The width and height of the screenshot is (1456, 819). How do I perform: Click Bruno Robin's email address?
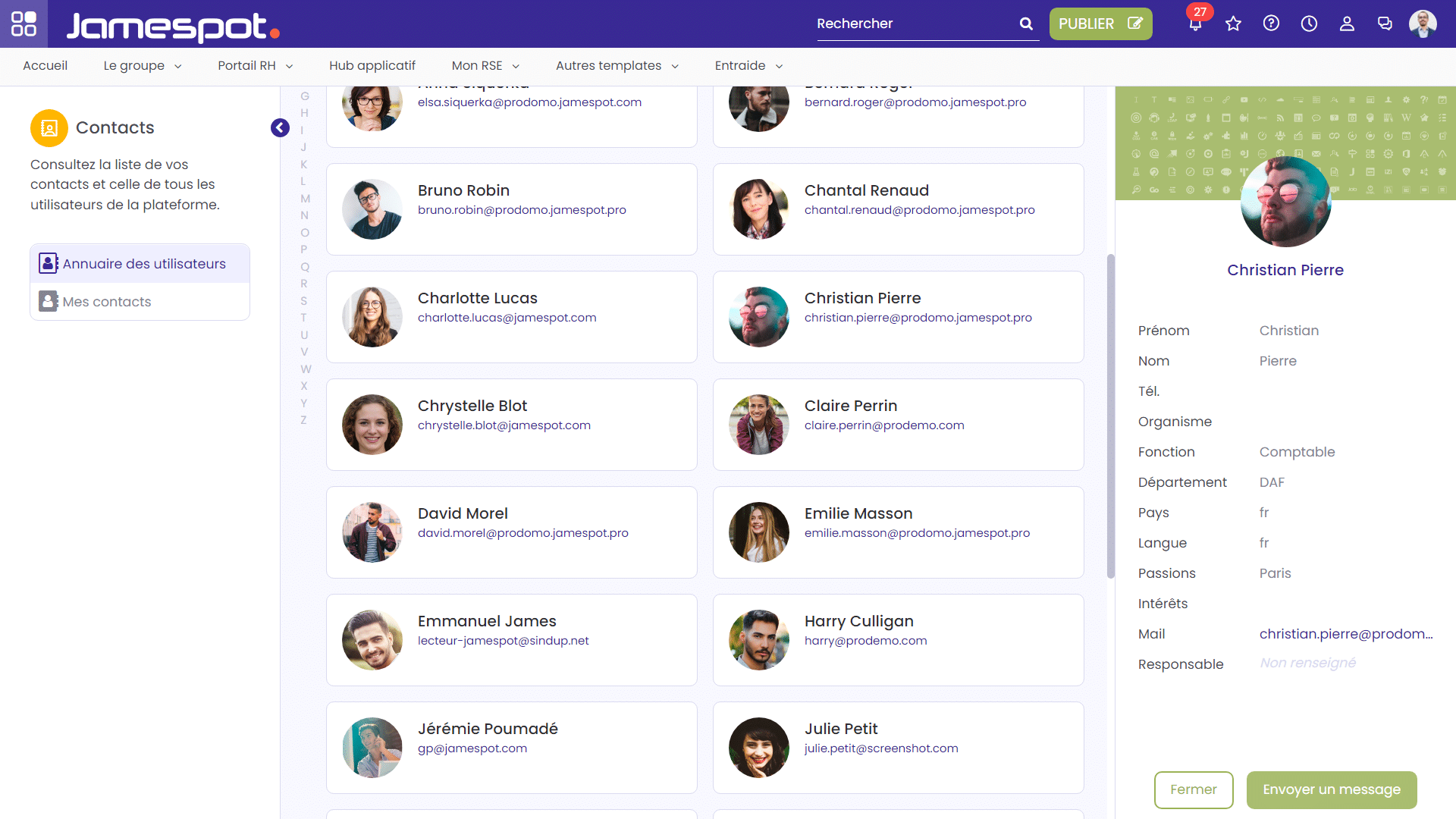pyautogui.click(x=522, y=210)
